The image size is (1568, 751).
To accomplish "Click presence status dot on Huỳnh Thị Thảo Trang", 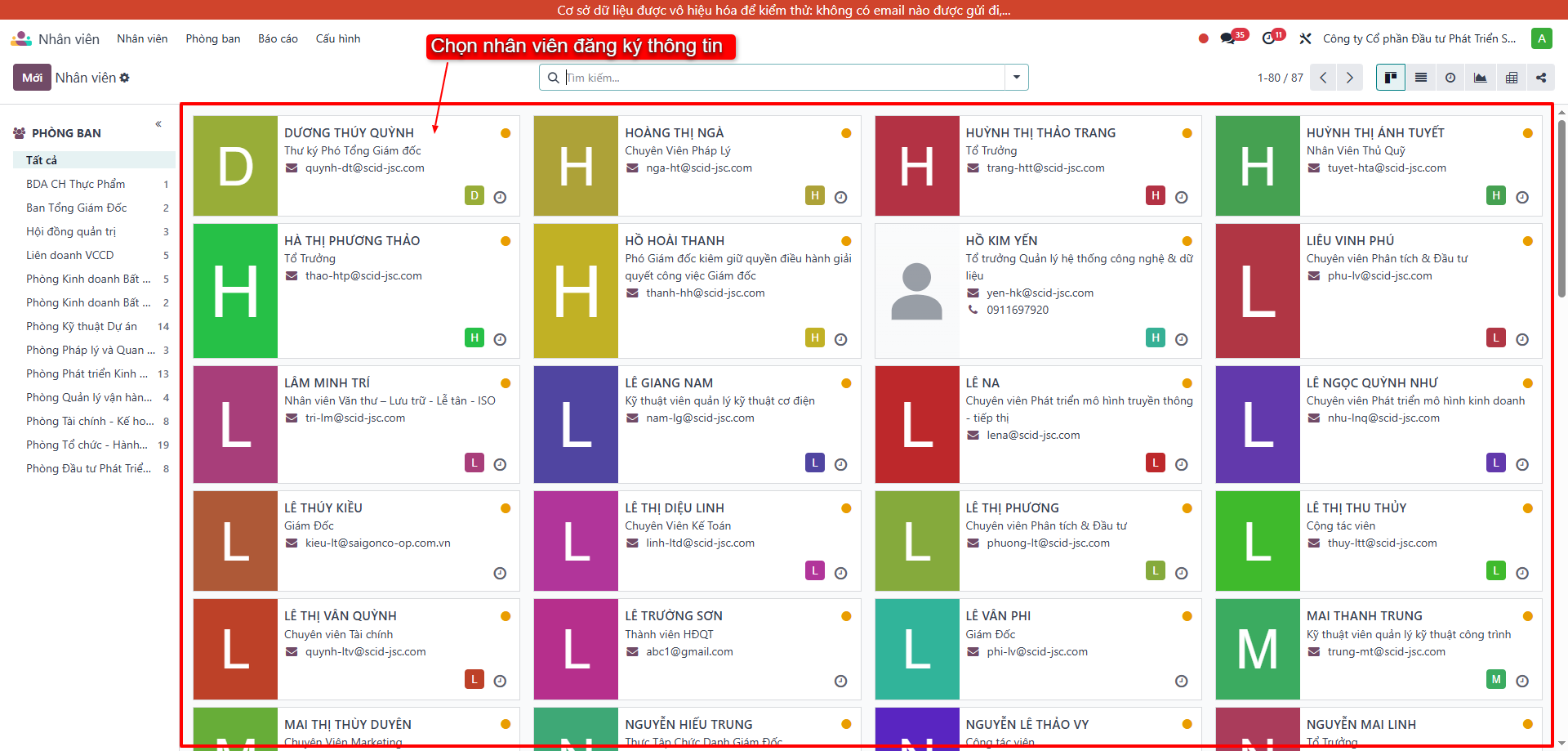I will point(1187,133).
